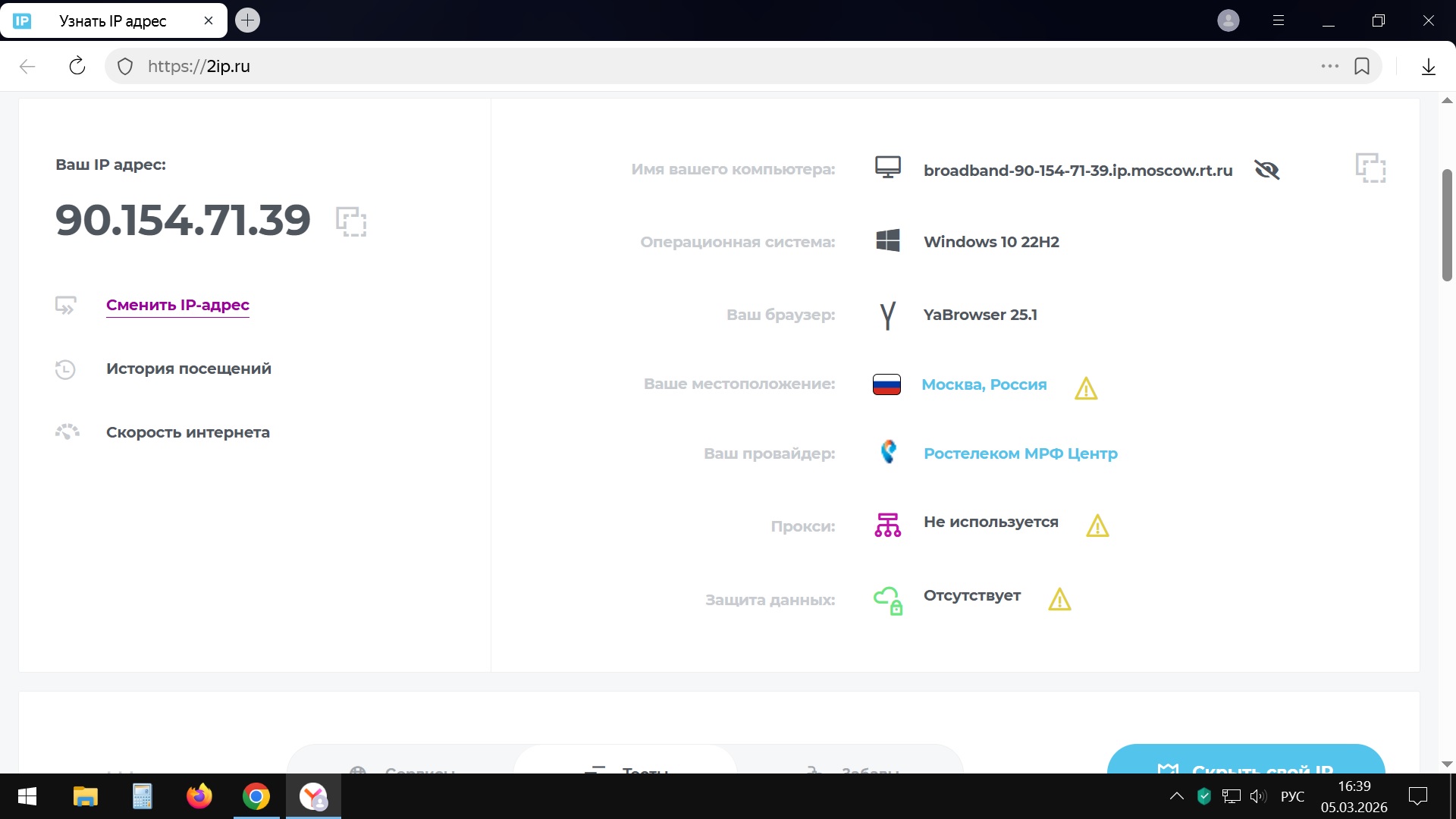Image resolution: width=1456 pixels, height=819 pixels.
Task: Open the browser hamburger menu
Action: pos(1279,20)
